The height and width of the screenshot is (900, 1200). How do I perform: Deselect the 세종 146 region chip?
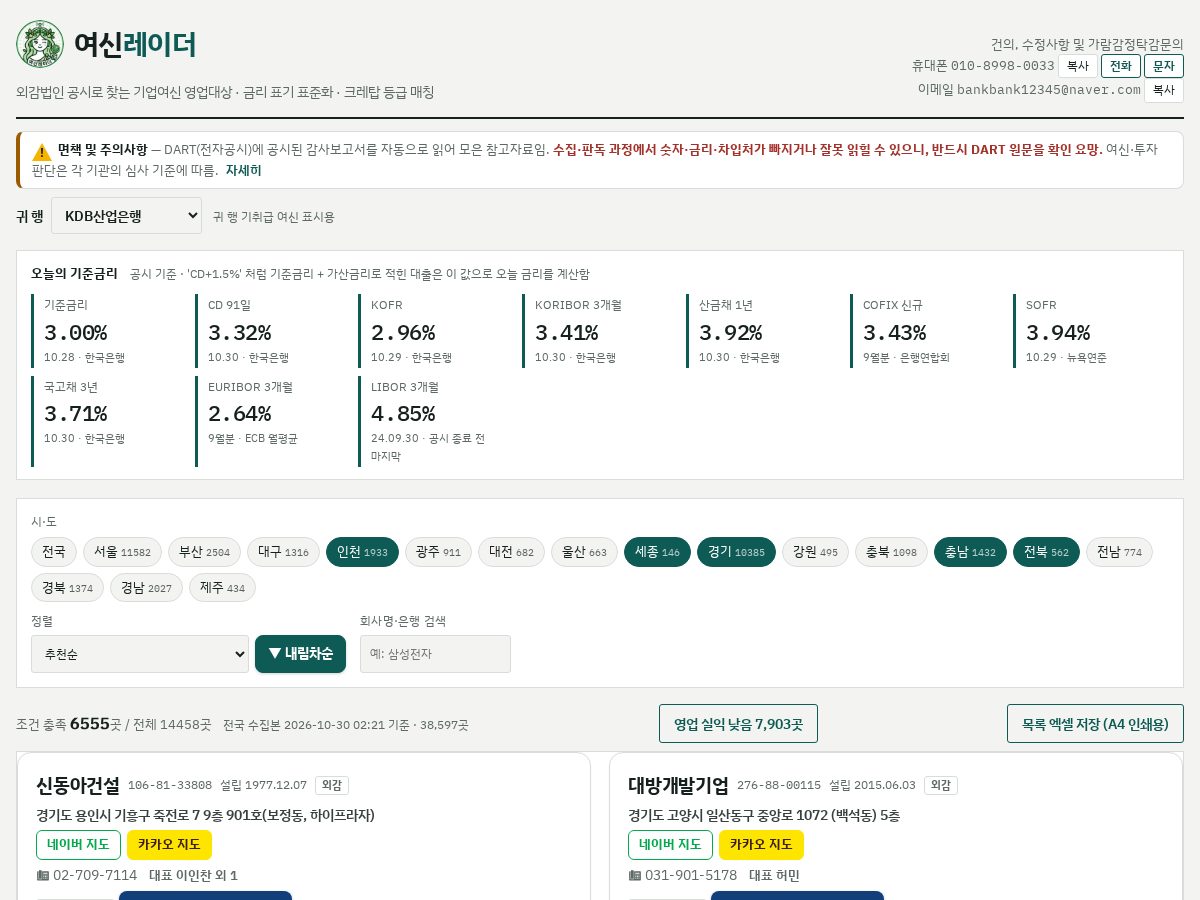click(657, 552)
